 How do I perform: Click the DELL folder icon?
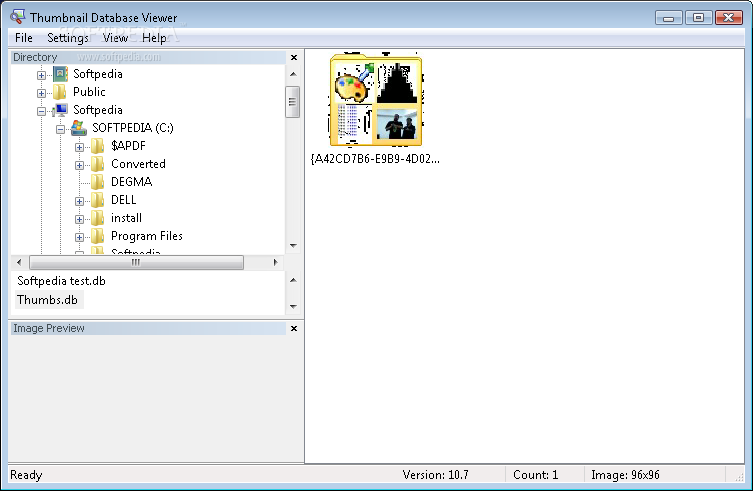(x=97, y=200)
